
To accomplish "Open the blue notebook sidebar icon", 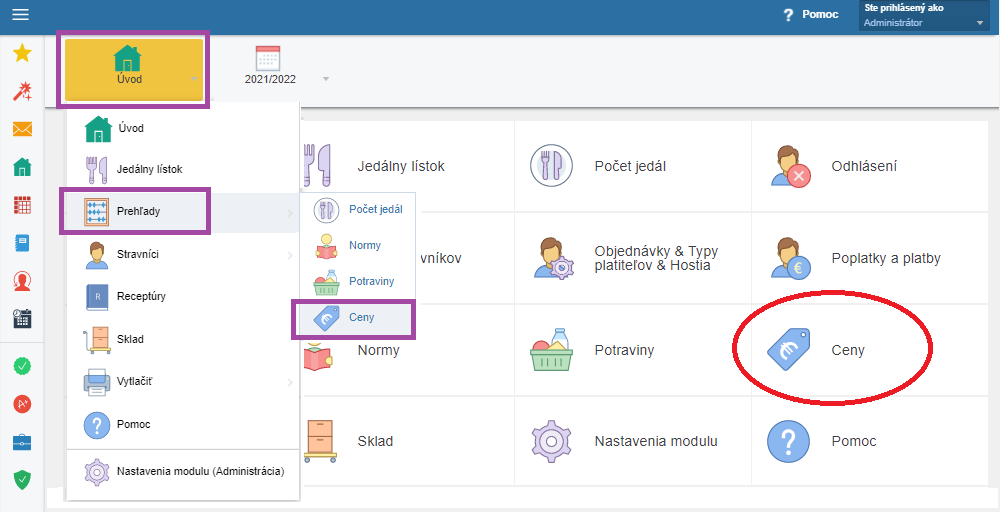I will [x=22, y=243].
